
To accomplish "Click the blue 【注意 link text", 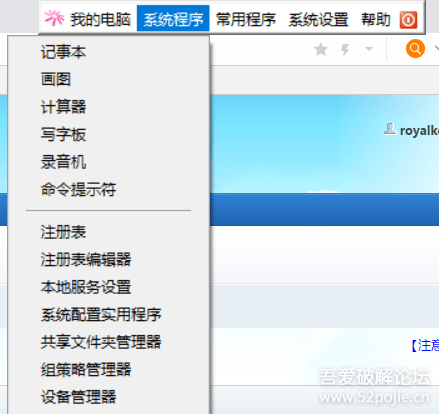I will 425,345.
